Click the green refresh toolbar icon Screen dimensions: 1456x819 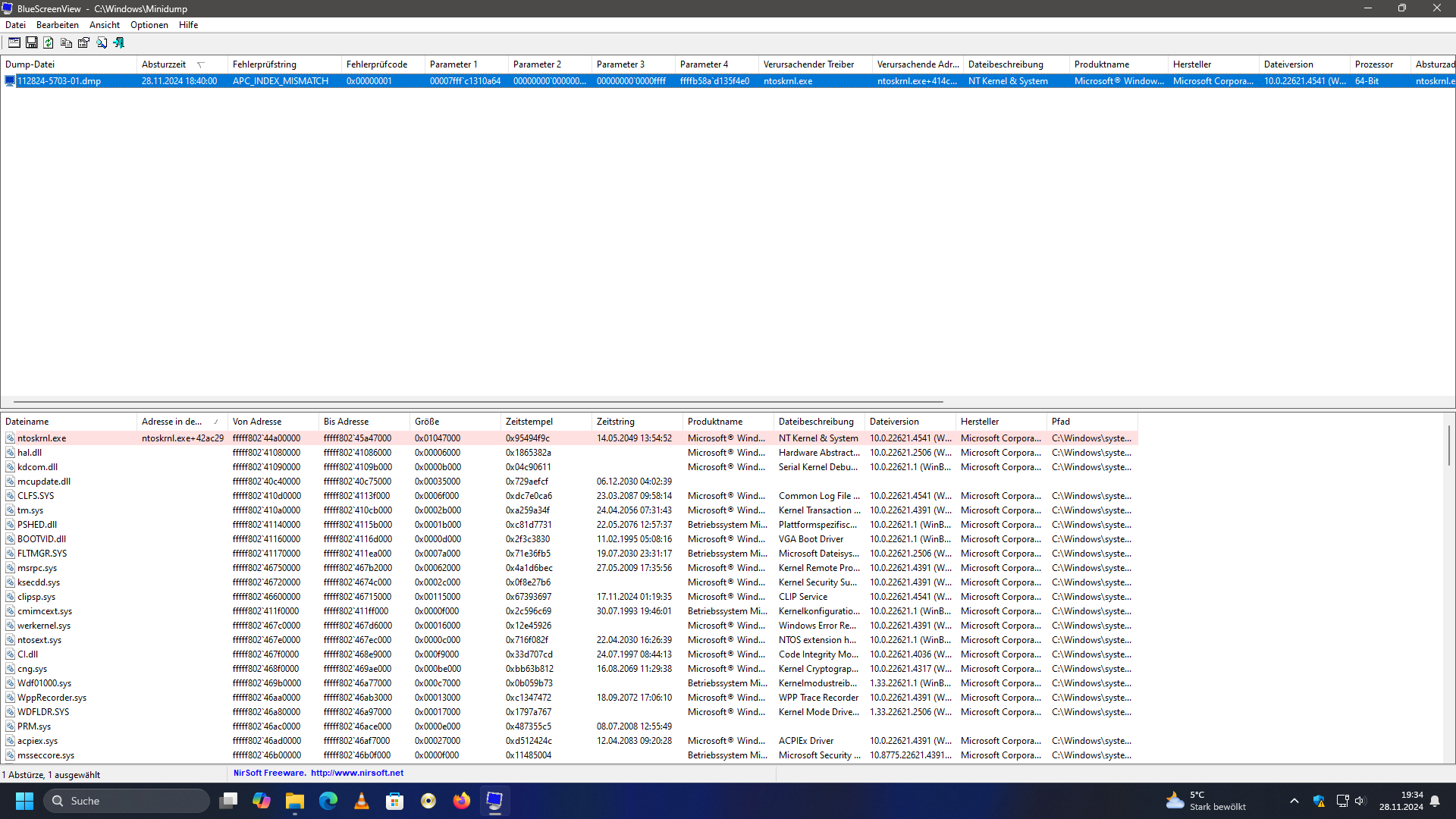[49, 43]
